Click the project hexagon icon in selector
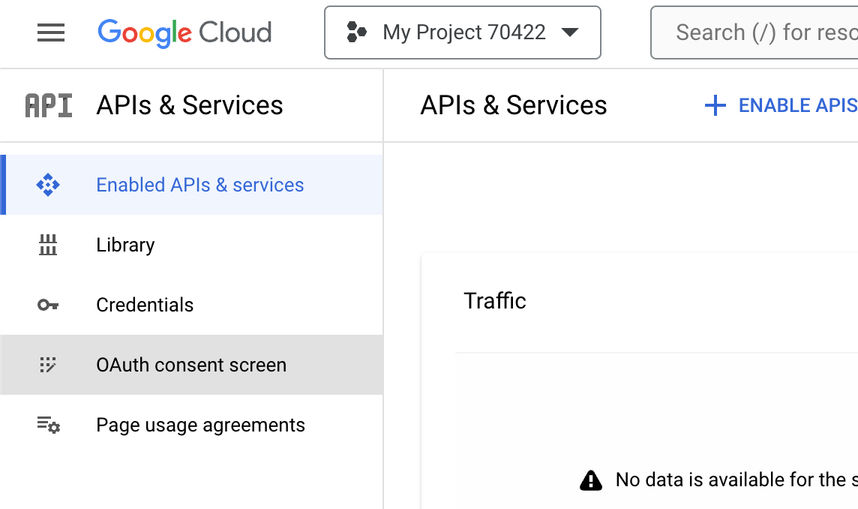Screen dimensions: 858x509 tap(357, 32)
